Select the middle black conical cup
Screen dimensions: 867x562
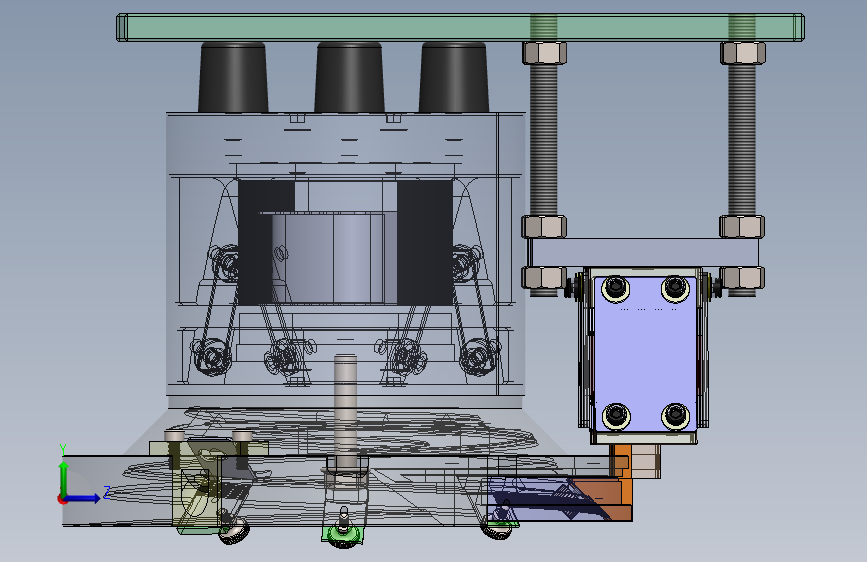pos(349,77)
